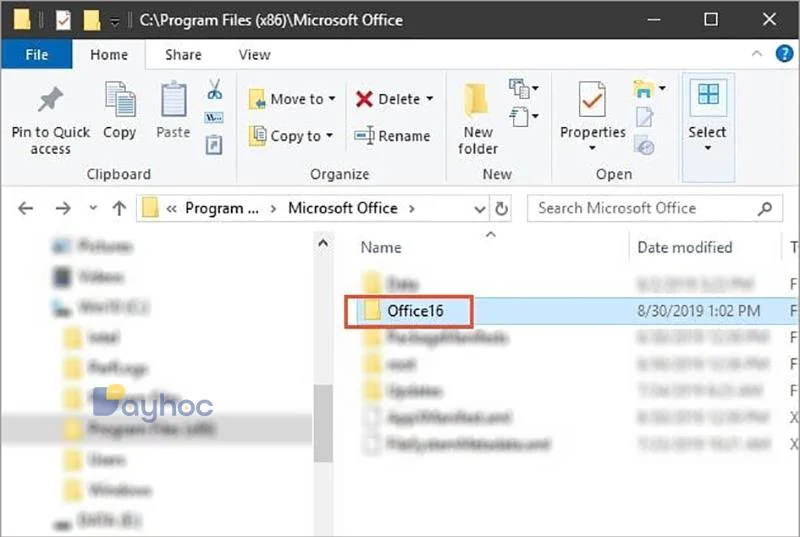Image resolution: width=800 pixels, height=537 pixels.
Task: Click the date 8/30/2019 1:02 PM
Action: (698, 311)
